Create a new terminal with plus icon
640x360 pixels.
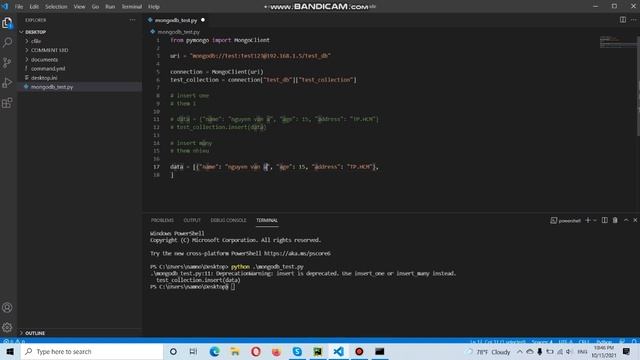(588, 220)
